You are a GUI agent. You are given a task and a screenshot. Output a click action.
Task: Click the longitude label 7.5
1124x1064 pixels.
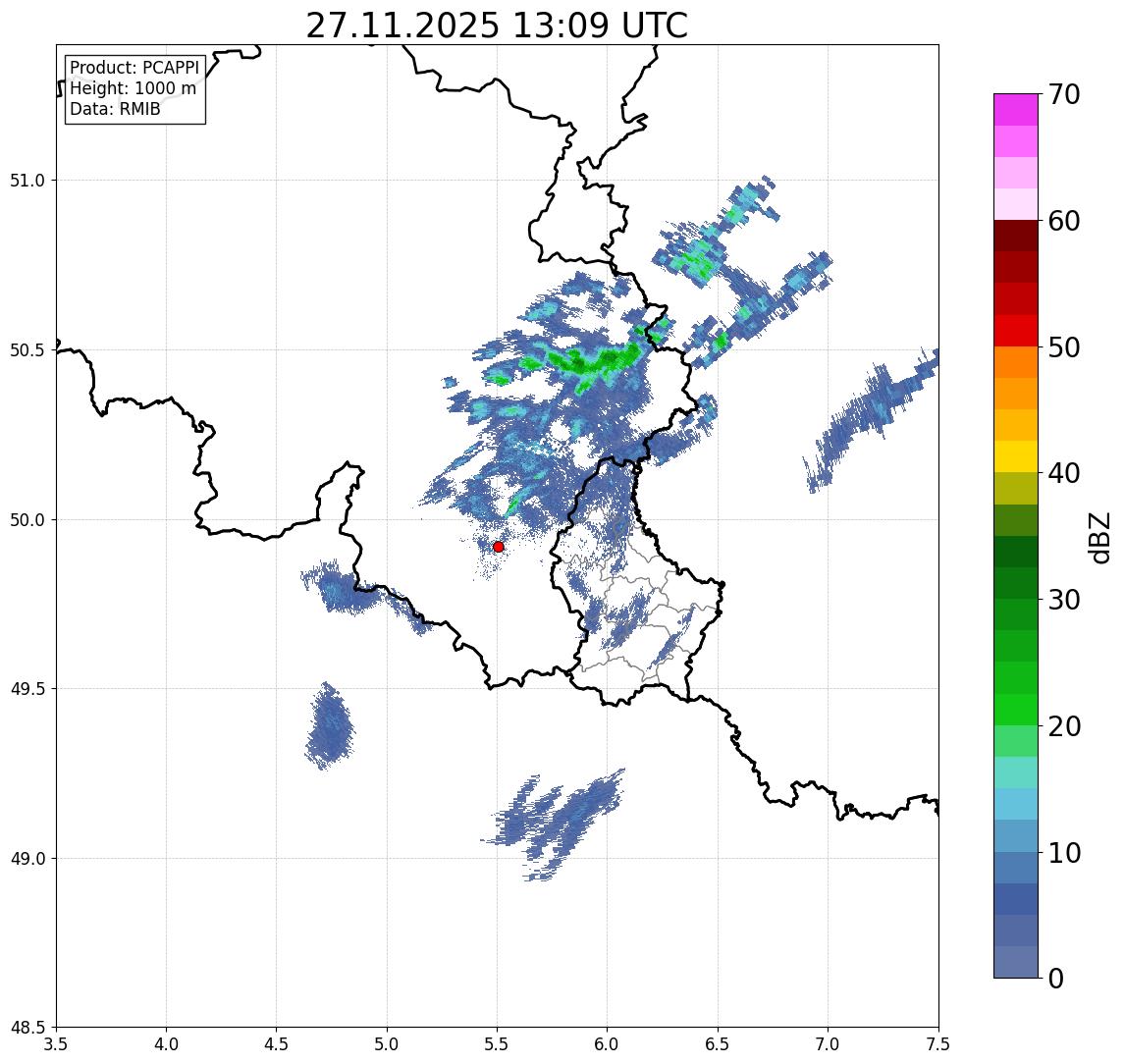click(938, 1044)
